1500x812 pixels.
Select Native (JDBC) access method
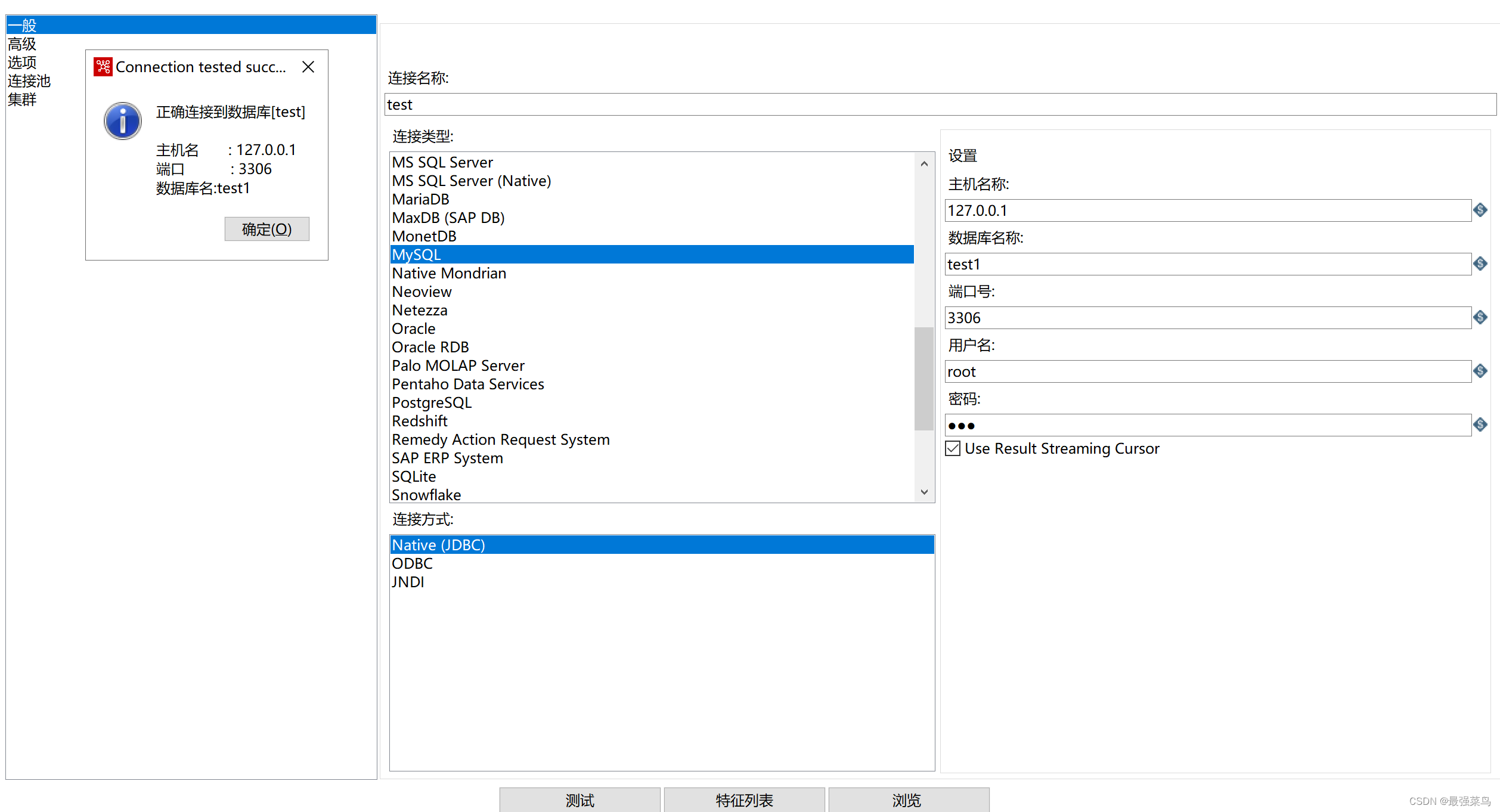662,545
